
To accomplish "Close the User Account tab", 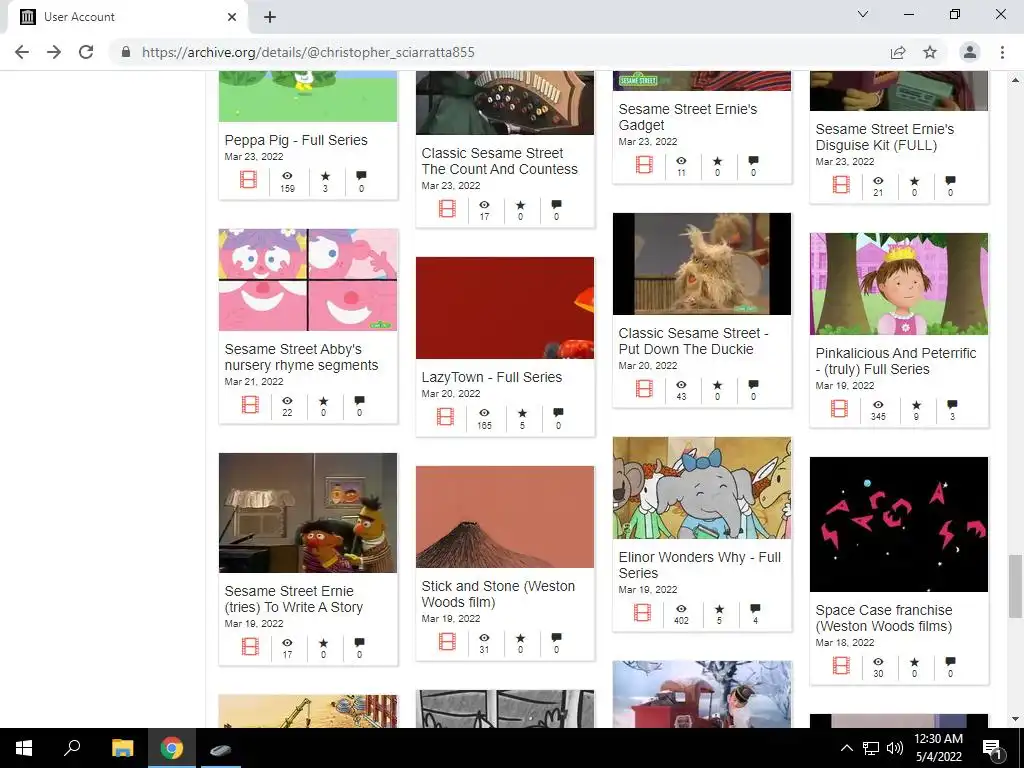I will coord(232,17).
